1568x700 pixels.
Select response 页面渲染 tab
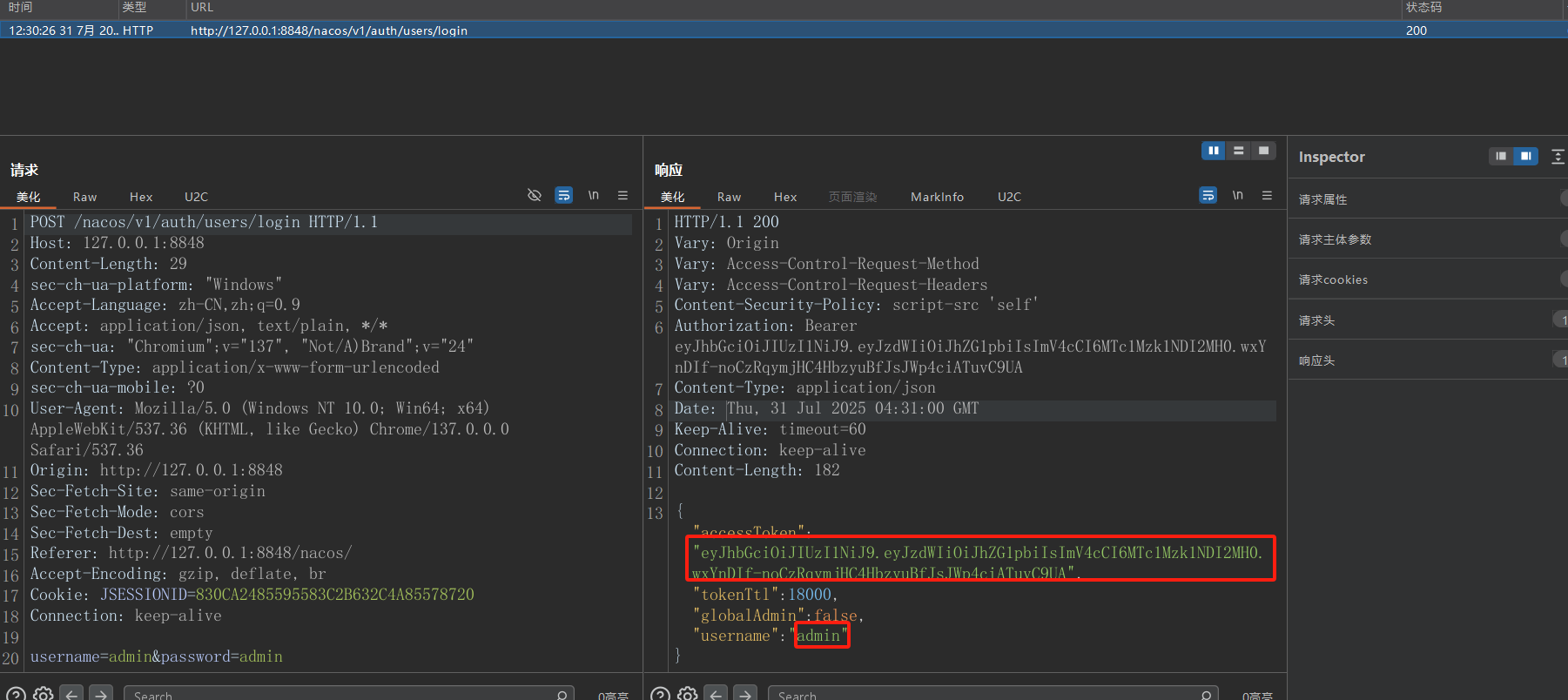click(x=853, y=197)
